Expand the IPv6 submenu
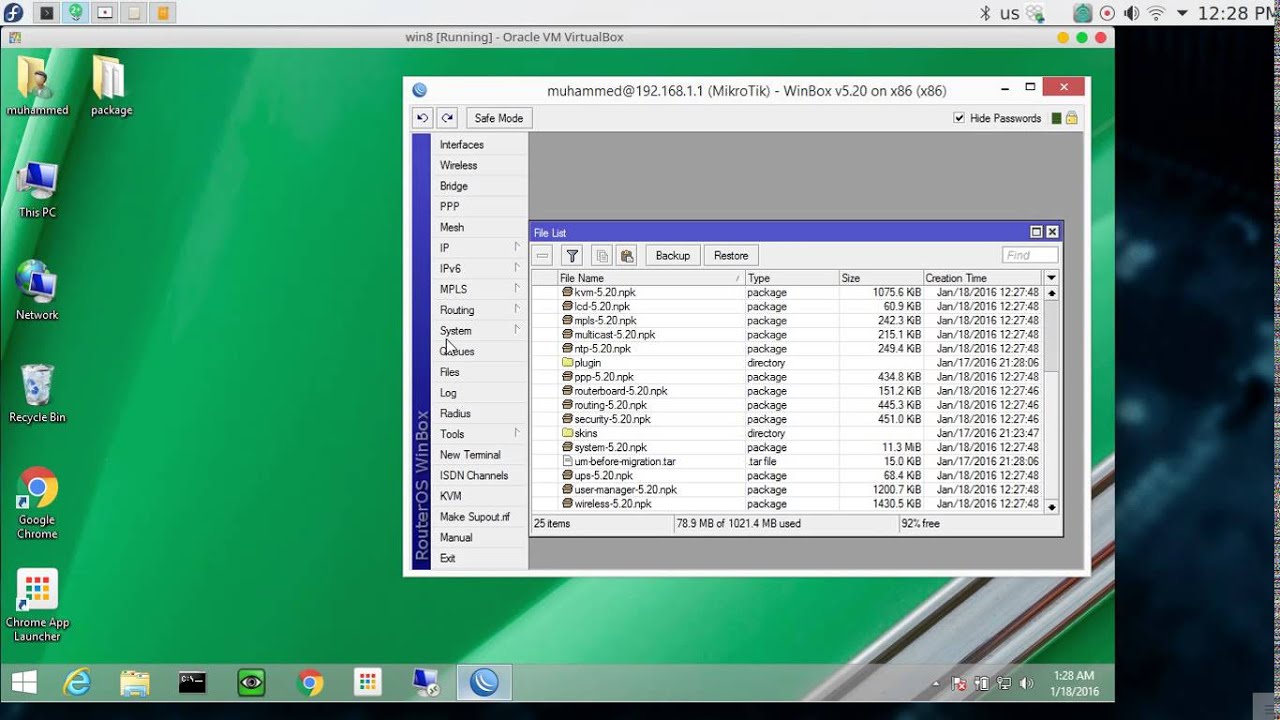This screenshot has width=1280, height=720. pos(517,268)
